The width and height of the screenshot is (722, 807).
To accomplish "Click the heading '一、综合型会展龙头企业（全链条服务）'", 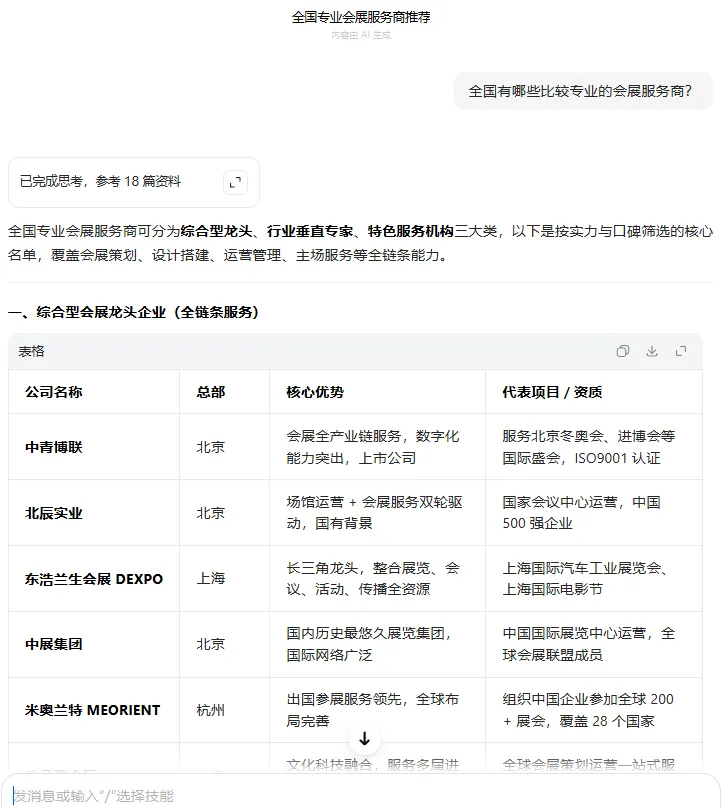I will (133, 312).
